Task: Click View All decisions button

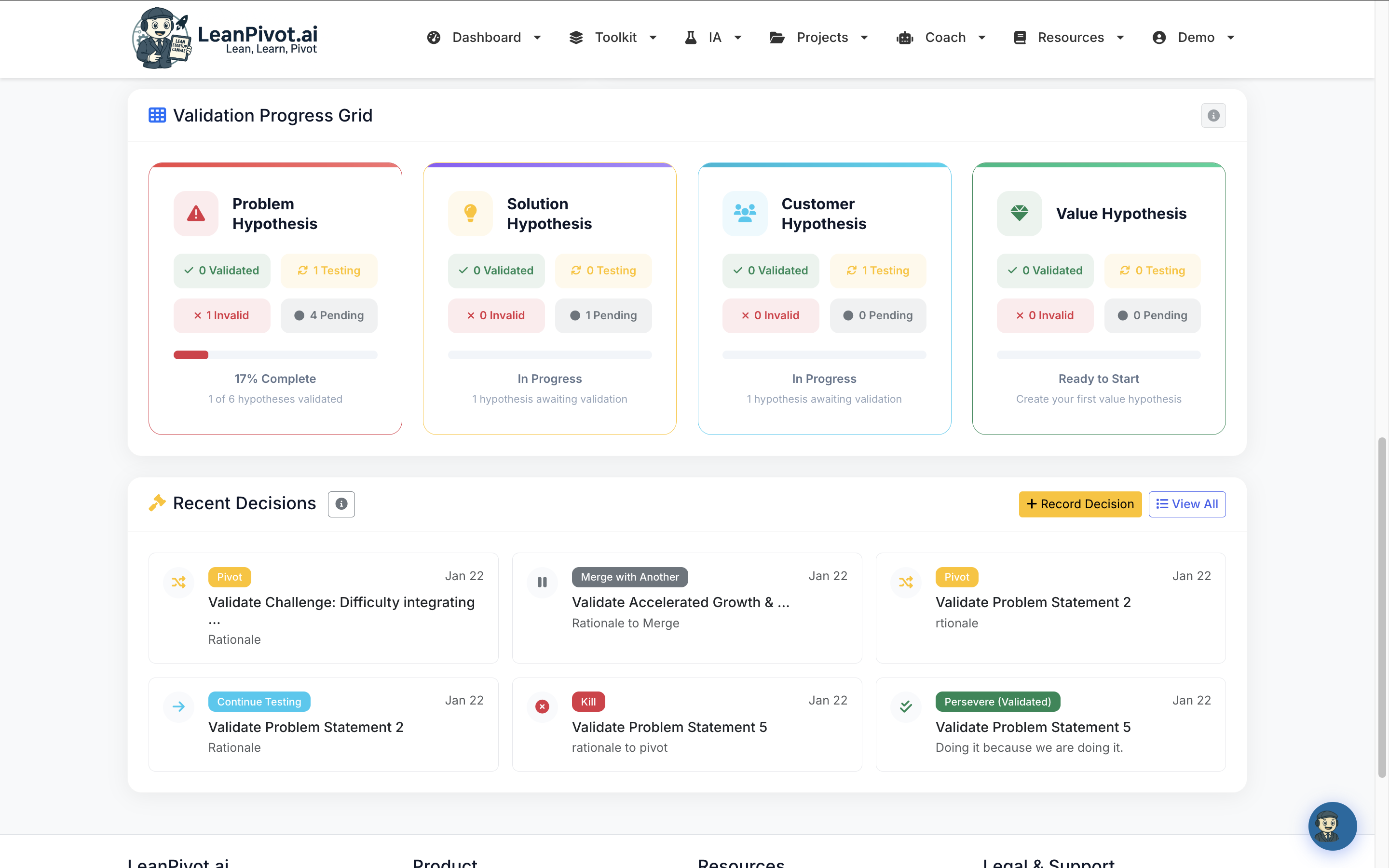Action: [x=1186, y=504]
